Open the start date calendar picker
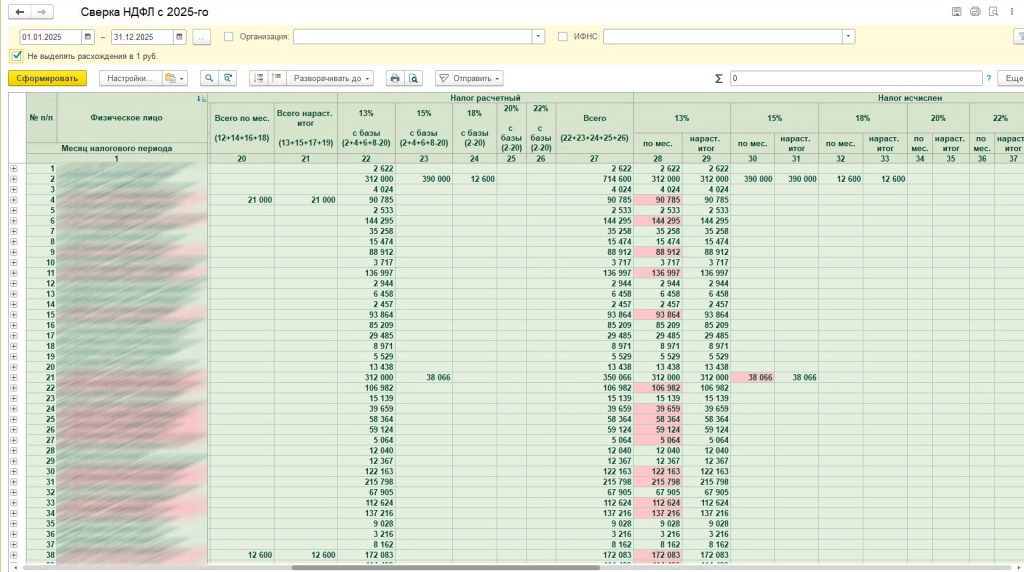 [88, 36]
